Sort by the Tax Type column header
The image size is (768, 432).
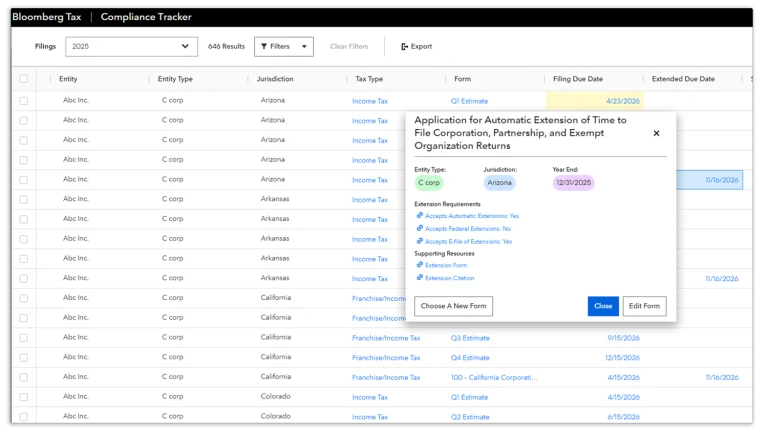tap(369, 79)
